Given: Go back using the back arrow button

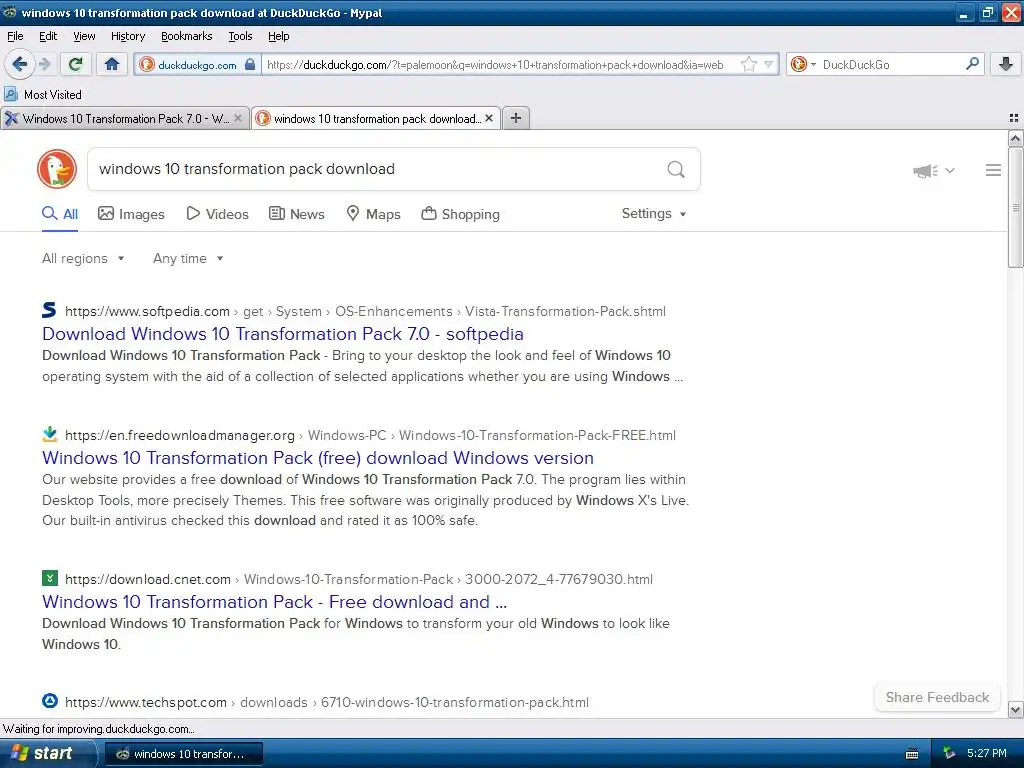Looking at the screenshot, I should click(x=20, y=64).
